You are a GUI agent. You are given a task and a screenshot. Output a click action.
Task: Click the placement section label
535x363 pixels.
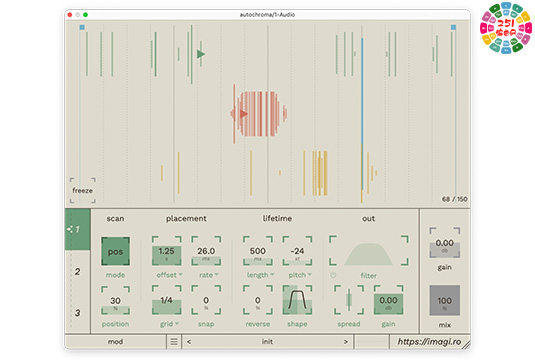pos(186,219)
